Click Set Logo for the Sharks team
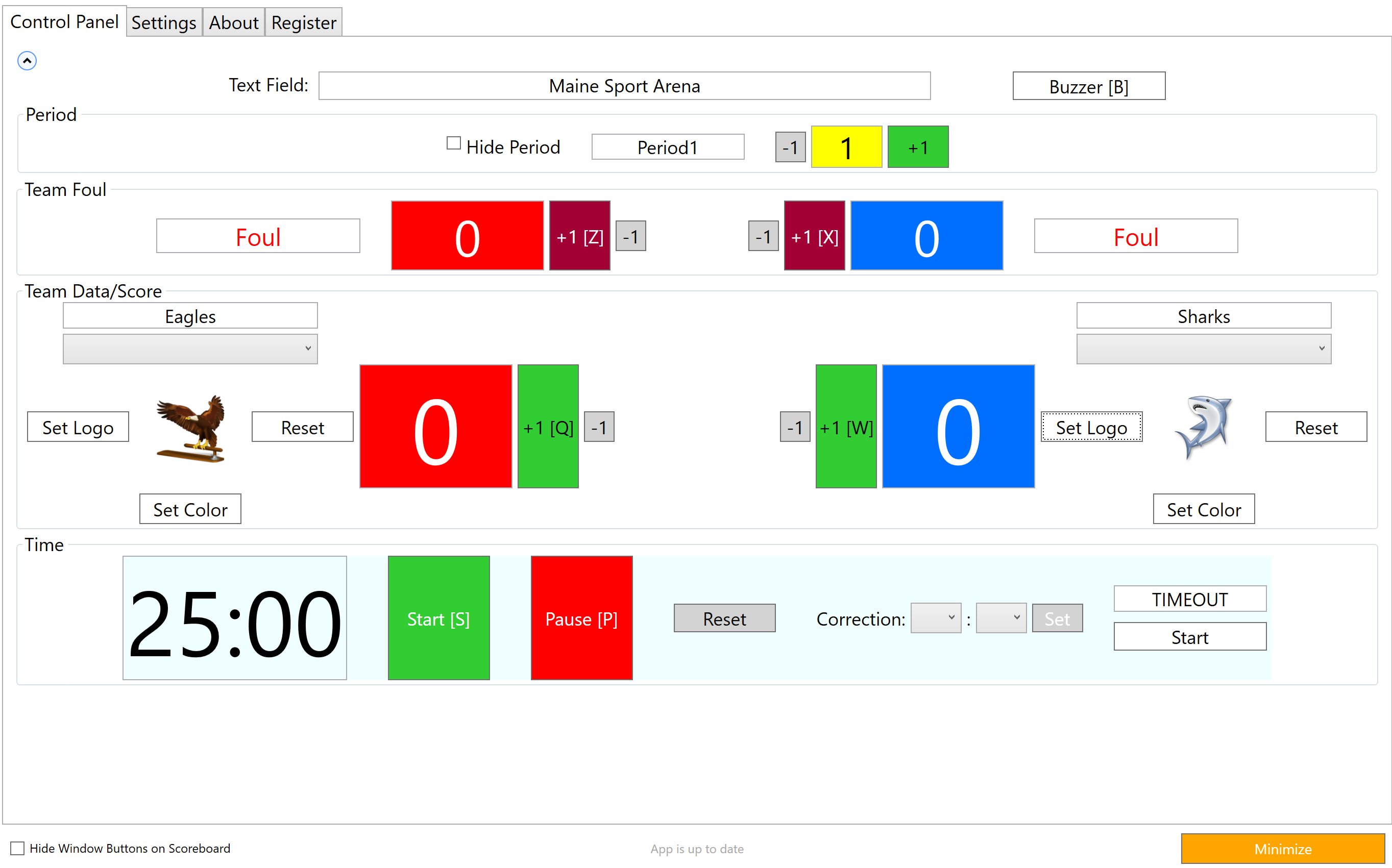Screen dimensions: 1392x868 [1092, 427]
